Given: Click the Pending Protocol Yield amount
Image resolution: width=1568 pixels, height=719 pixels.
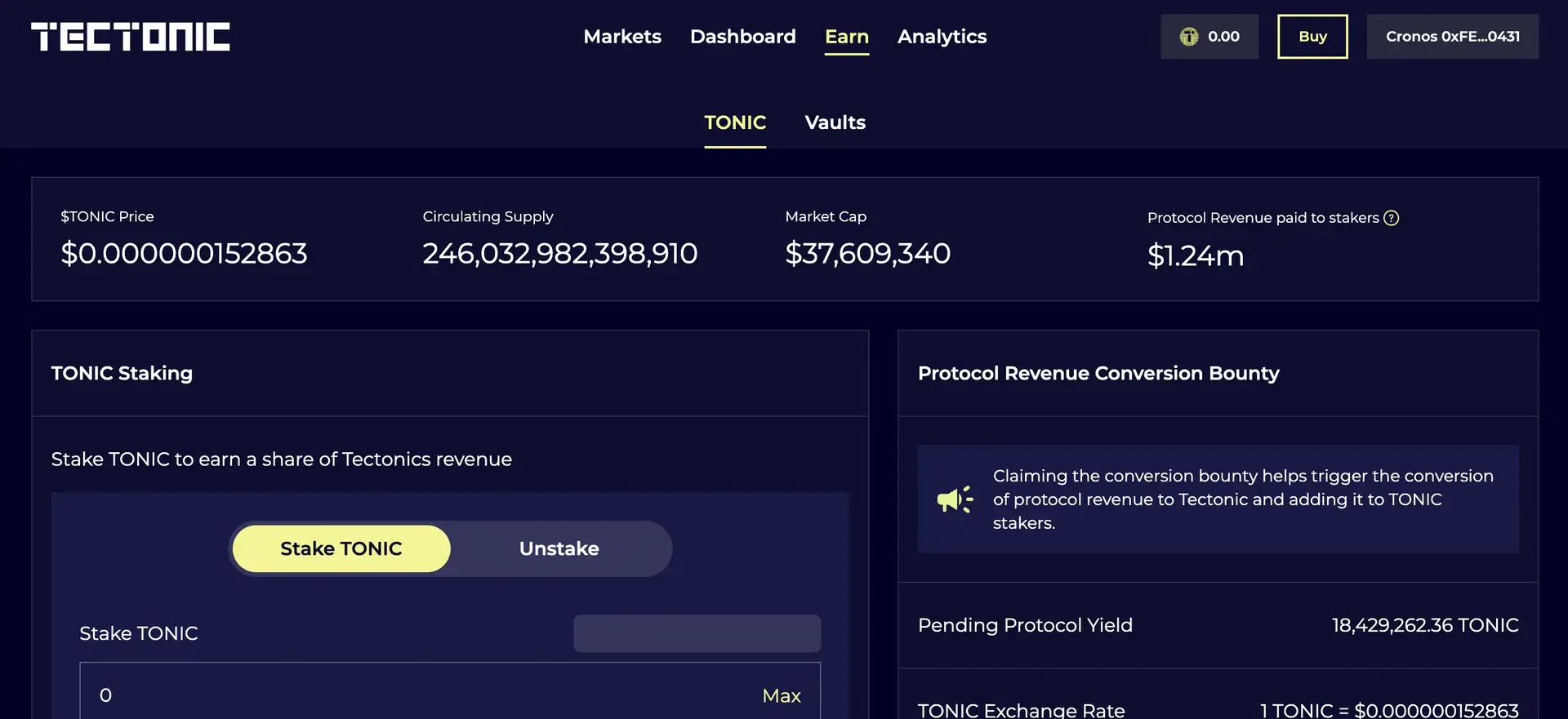Looking at the screenshot, I should (1424, 625).
